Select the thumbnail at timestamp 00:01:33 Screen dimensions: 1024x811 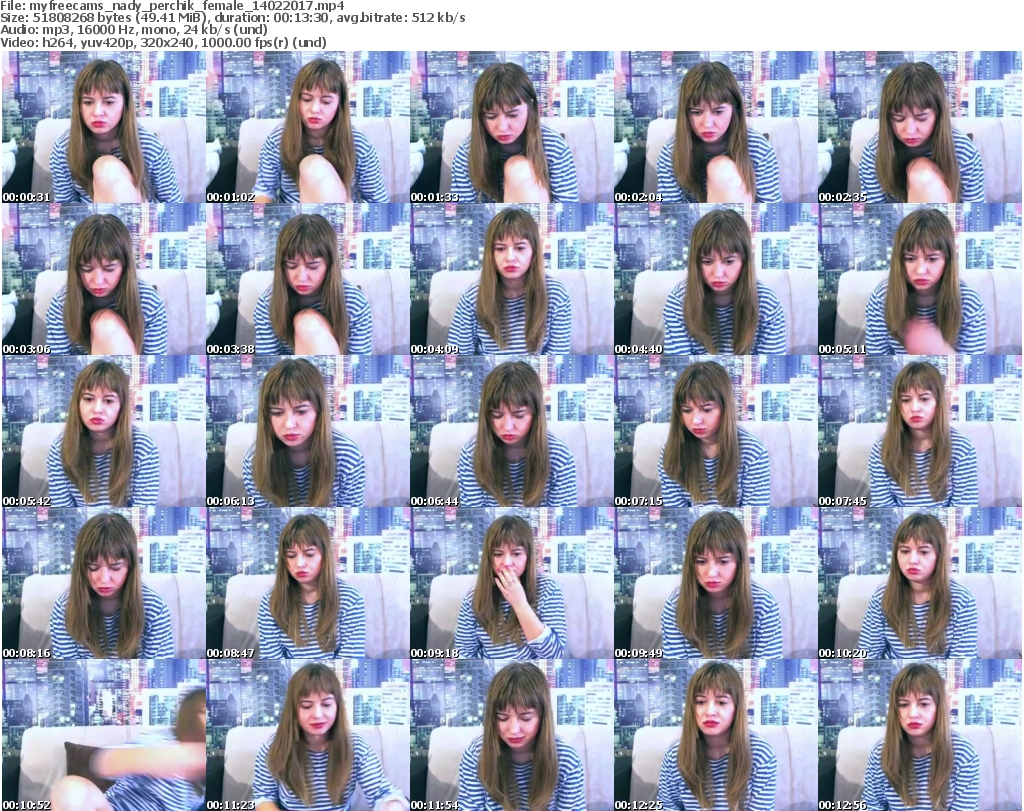click(x=511, y=127)
